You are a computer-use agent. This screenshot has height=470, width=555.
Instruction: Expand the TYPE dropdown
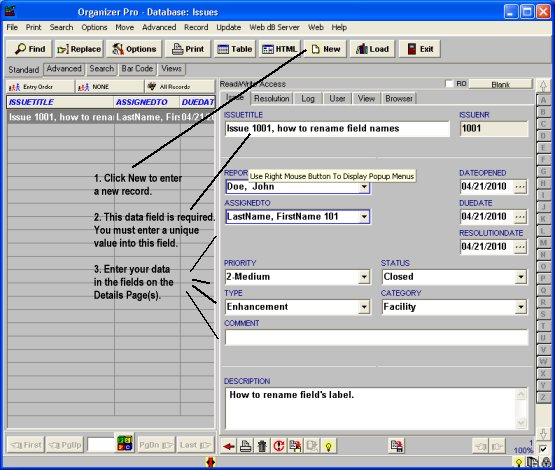(x=364, y=307)
